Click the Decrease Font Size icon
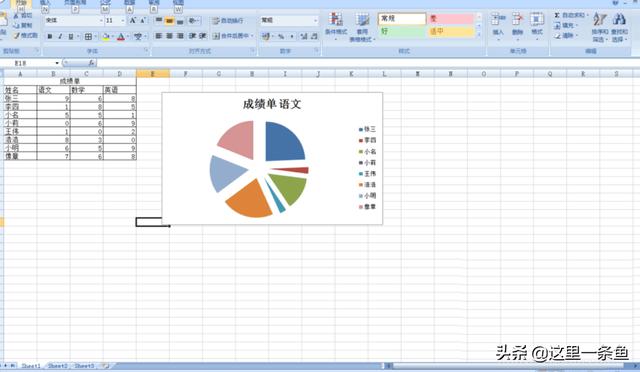Image resolution: width=640 pixels, height=372 pixels. tap(143, 20)
